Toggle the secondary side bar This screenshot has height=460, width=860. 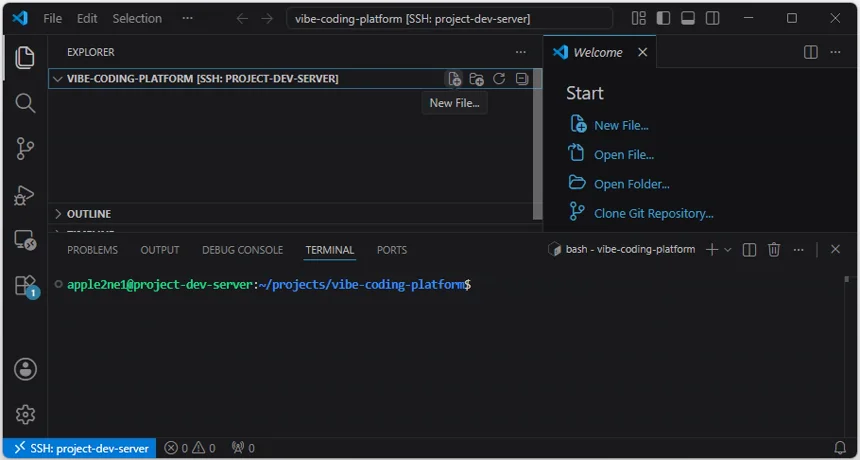[712, 18]
